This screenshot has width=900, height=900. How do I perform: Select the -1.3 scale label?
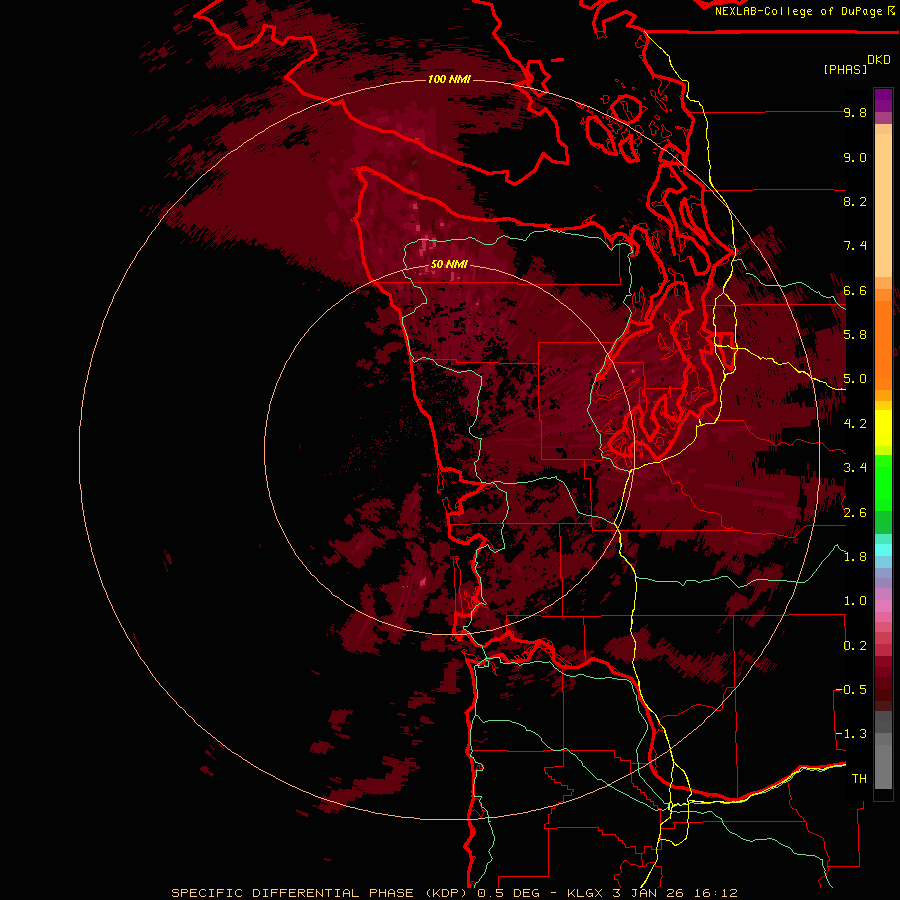852,734
